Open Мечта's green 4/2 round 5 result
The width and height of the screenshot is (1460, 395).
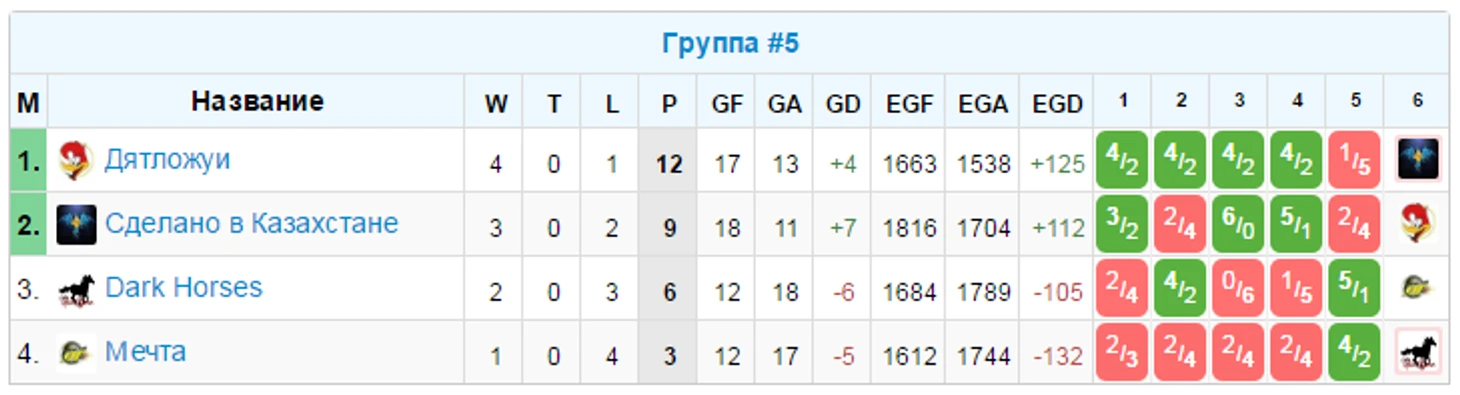(x=1355, y=352)
